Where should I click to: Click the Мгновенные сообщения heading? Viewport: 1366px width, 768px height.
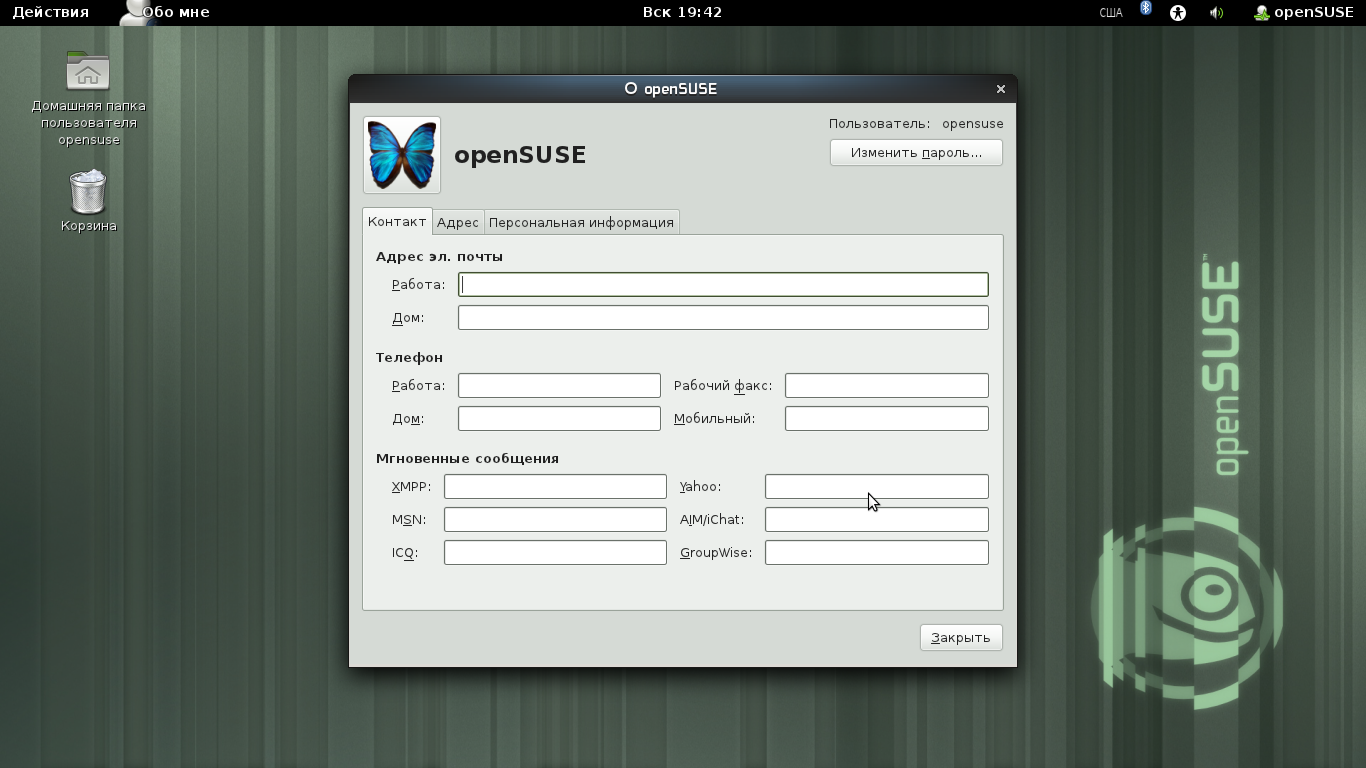[x=467, y=459]
